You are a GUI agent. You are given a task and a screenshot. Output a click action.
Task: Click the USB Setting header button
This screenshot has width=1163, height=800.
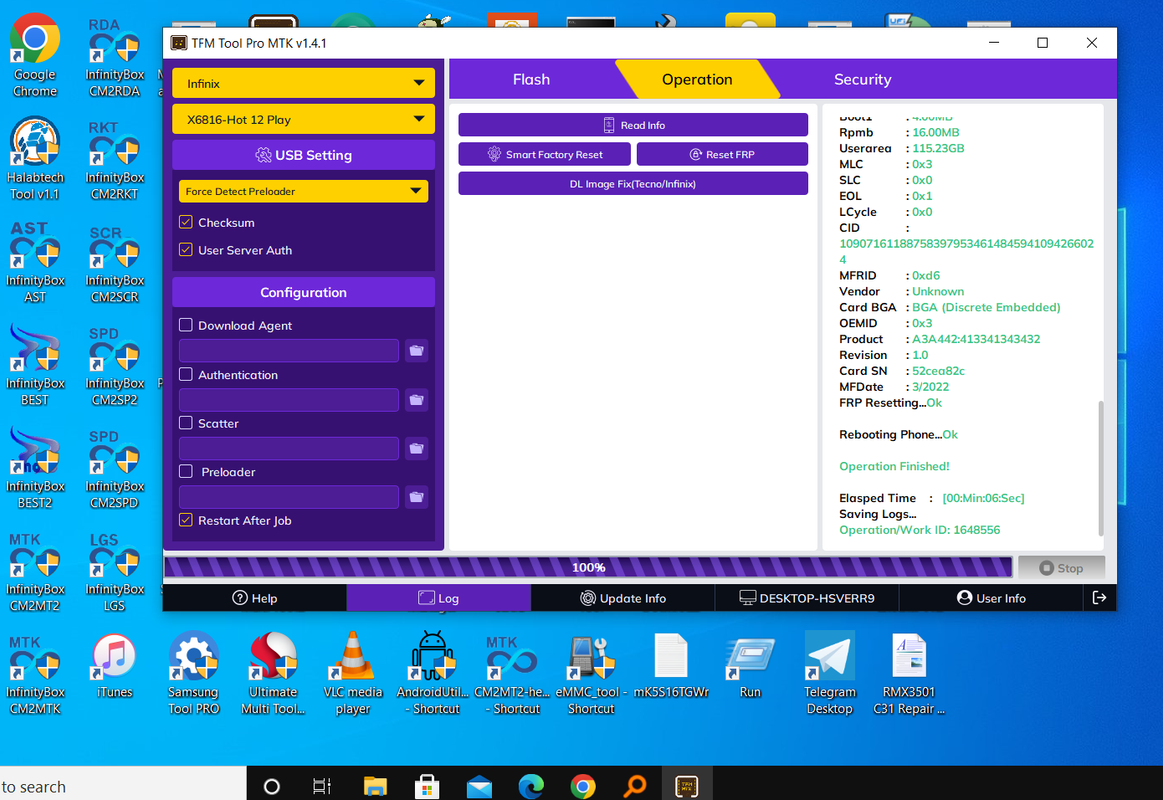click(x=303, y=155)
